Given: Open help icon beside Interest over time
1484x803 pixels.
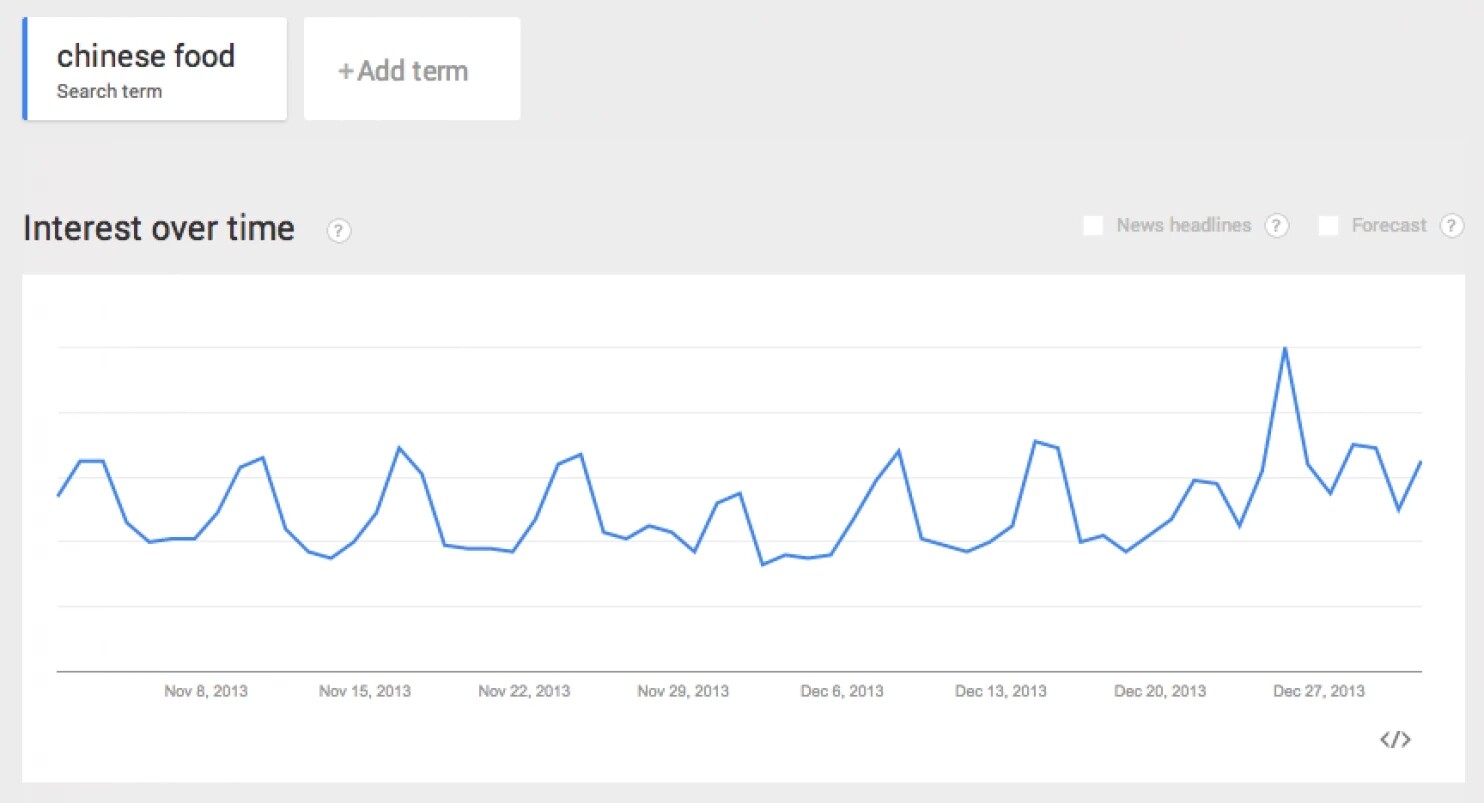Looking at the screenshot, I should click(339, 231).
